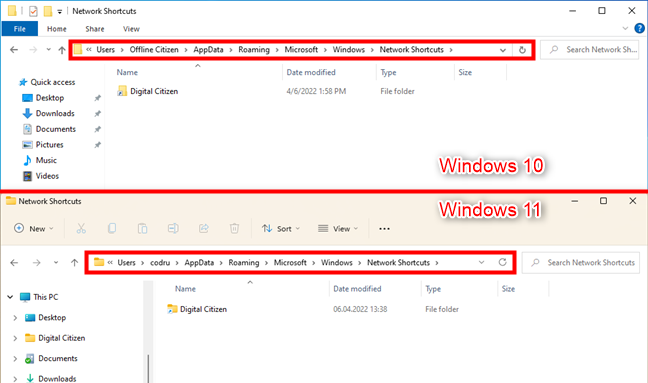Search Network Shortcuts field in Windows 11
The image size is (648, 383).
(581, 262)
